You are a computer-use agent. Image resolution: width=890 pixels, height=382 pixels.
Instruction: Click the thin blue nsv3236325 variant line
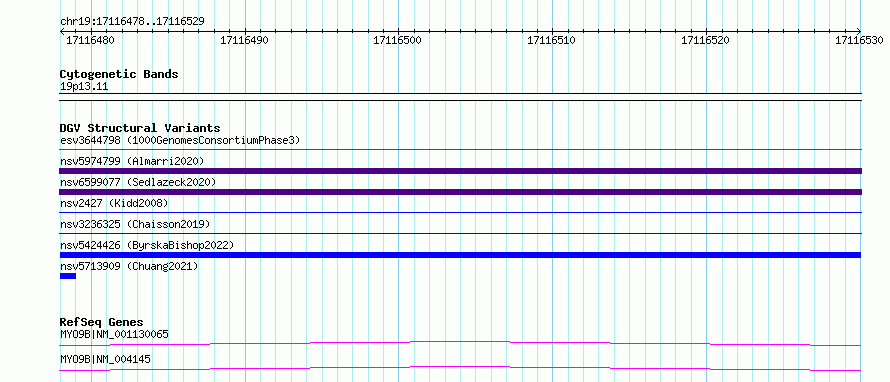click(x=460, y=234)
